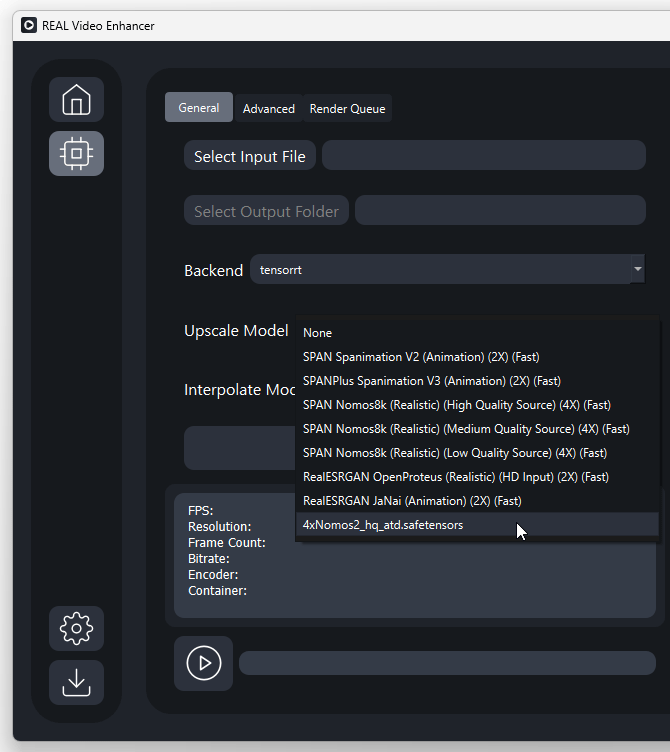Start rendering with the play button
The image size is (670, 752).
[203, 663]
